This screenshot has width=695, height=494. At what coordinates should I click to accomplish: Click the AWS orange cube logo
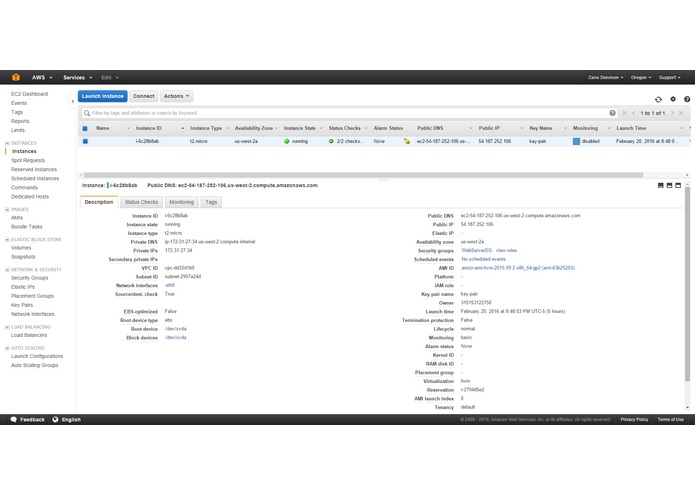pos(16,77)
